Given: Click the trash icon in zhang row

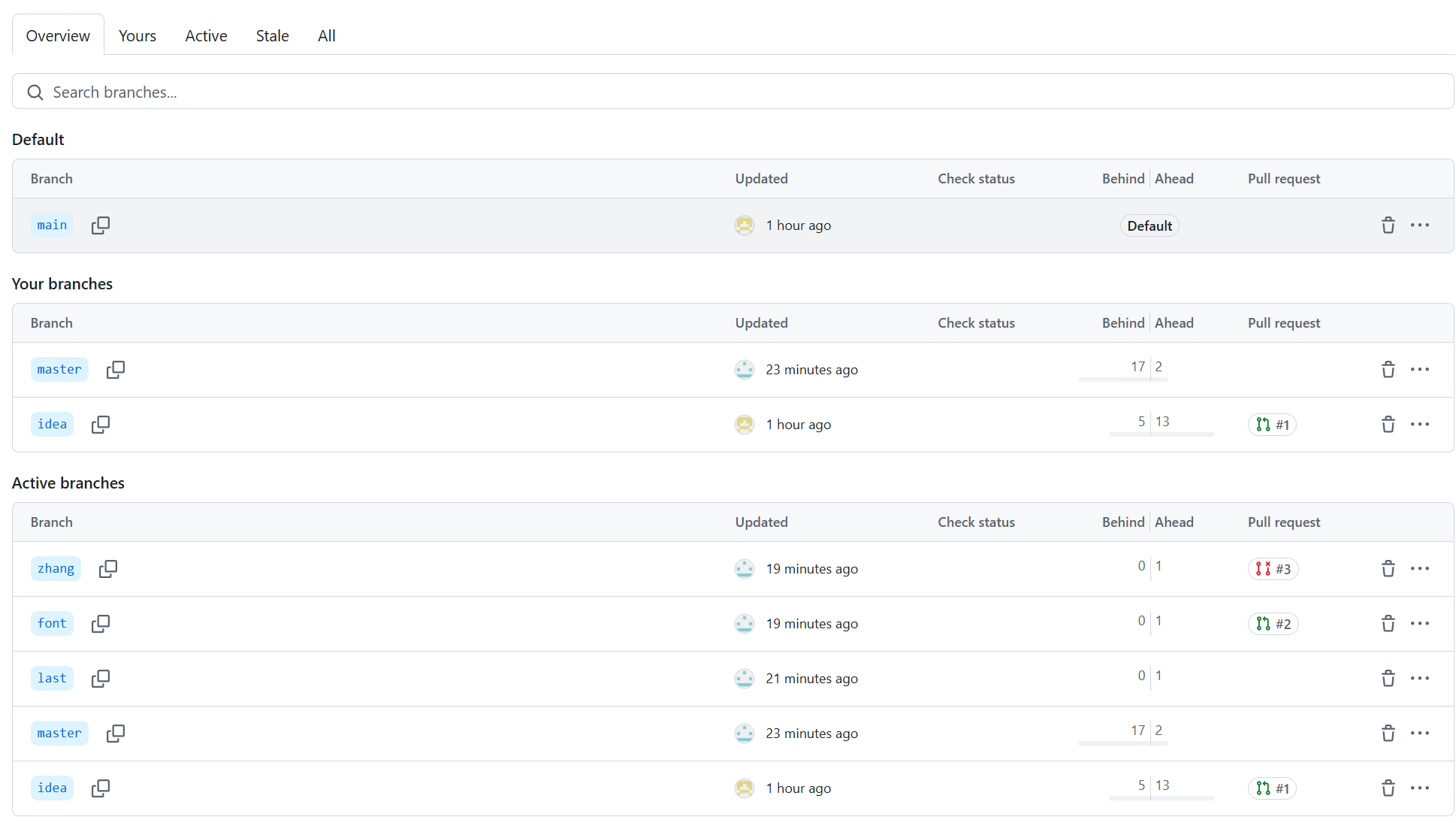Looking at the screenshot, I should [1388, 569].
